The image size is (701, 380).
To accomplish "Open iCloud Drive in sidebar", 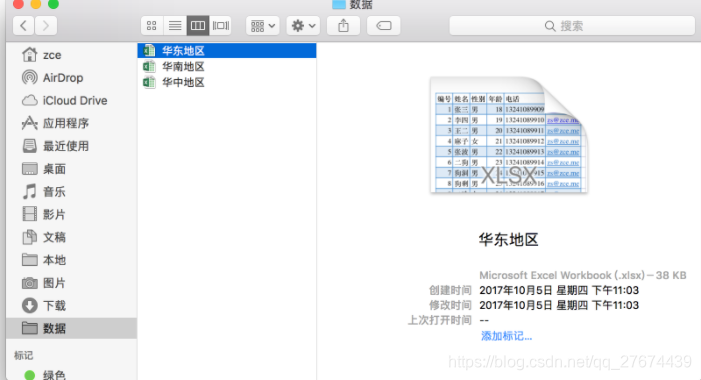I will tap(72, 101).
